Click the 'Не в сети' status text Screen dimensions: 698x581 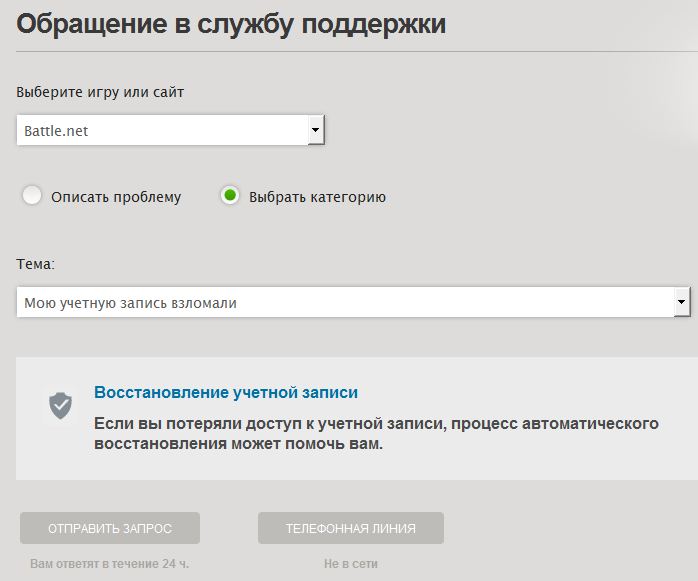351,564
